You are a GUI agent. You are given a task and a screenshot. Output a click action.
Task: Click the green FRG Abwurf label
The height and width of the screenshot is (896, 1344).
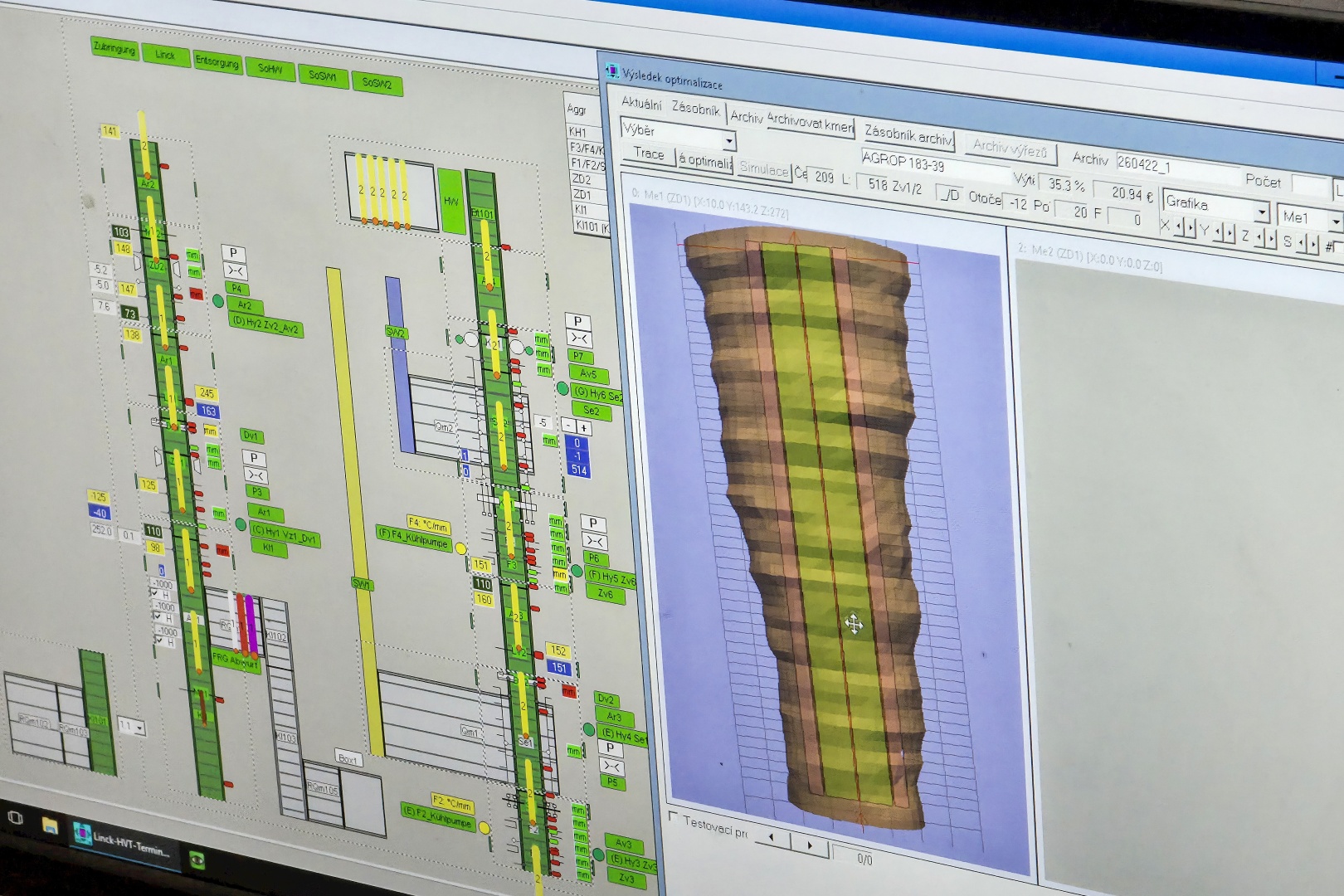tap(236, 661)
